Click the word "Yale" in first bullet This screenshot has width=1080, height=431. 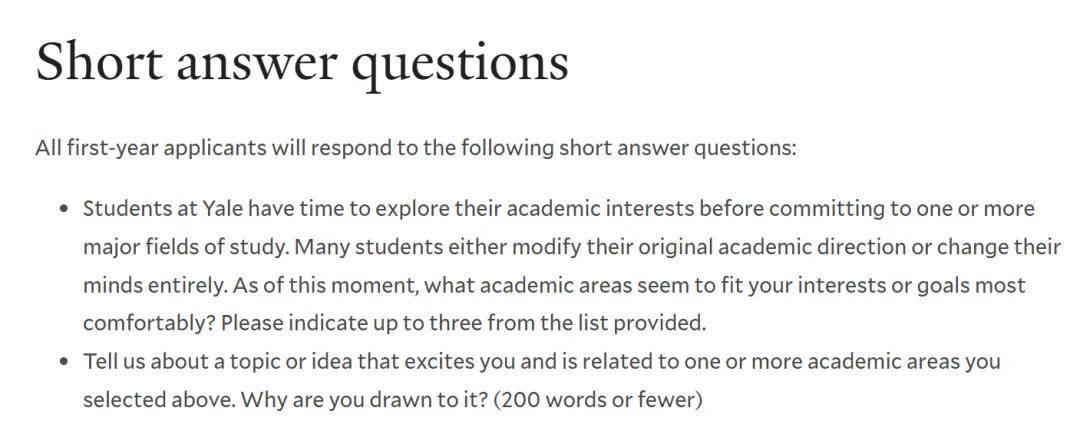coord(222,209)
